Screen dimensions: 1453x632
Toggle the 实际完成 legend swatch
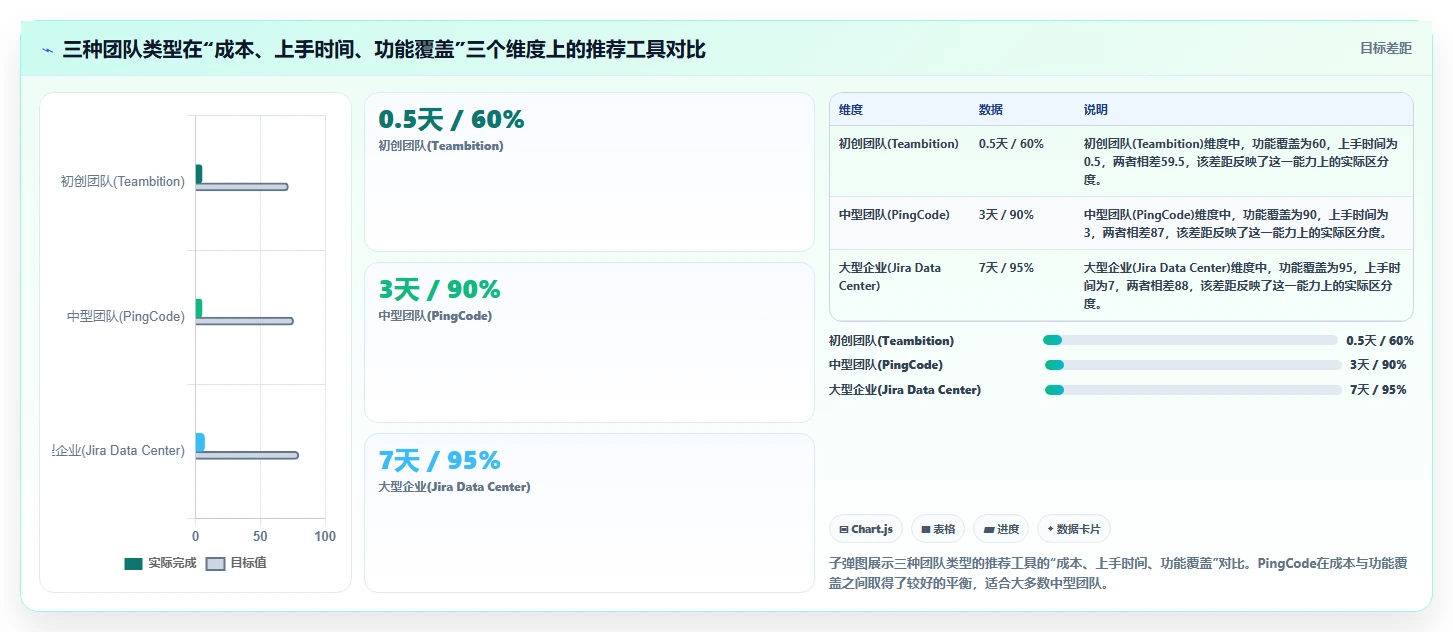133,563
